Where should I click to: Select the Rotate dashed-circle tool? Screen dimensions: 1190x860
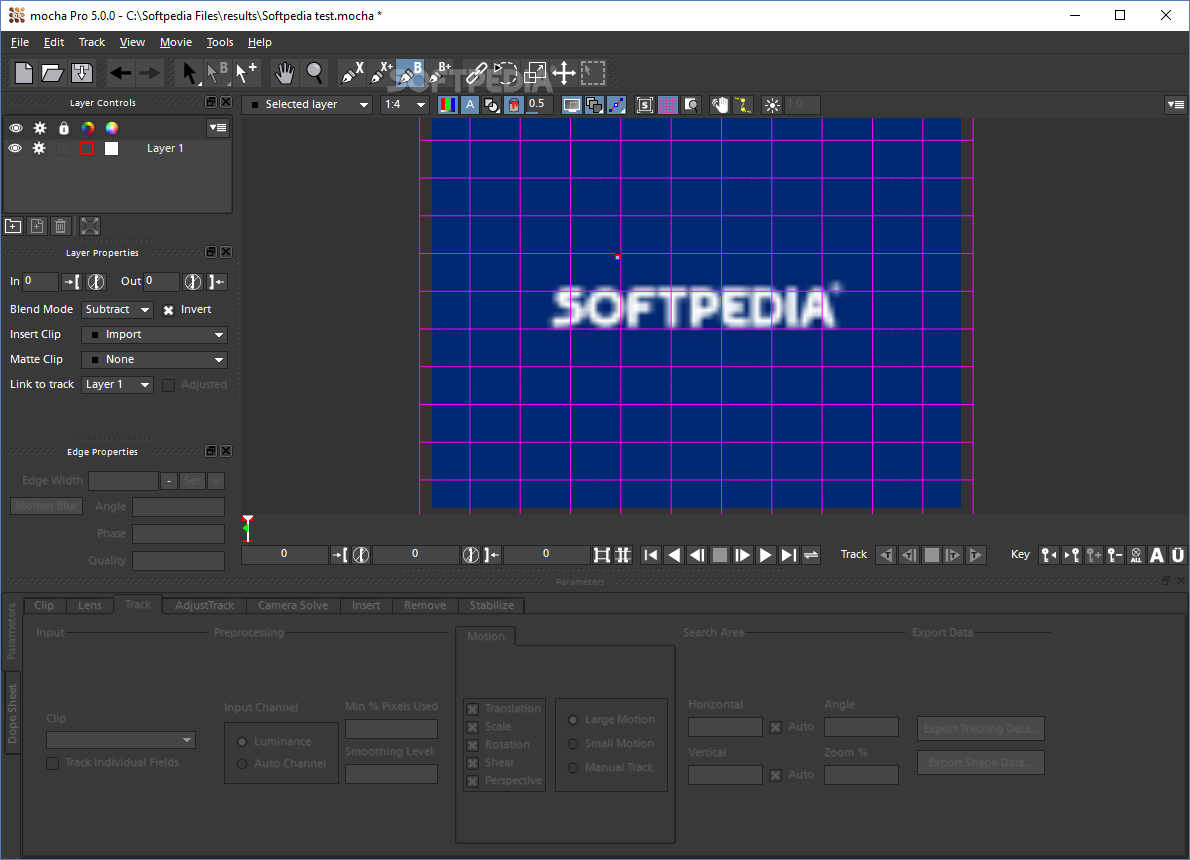point(505,73)
